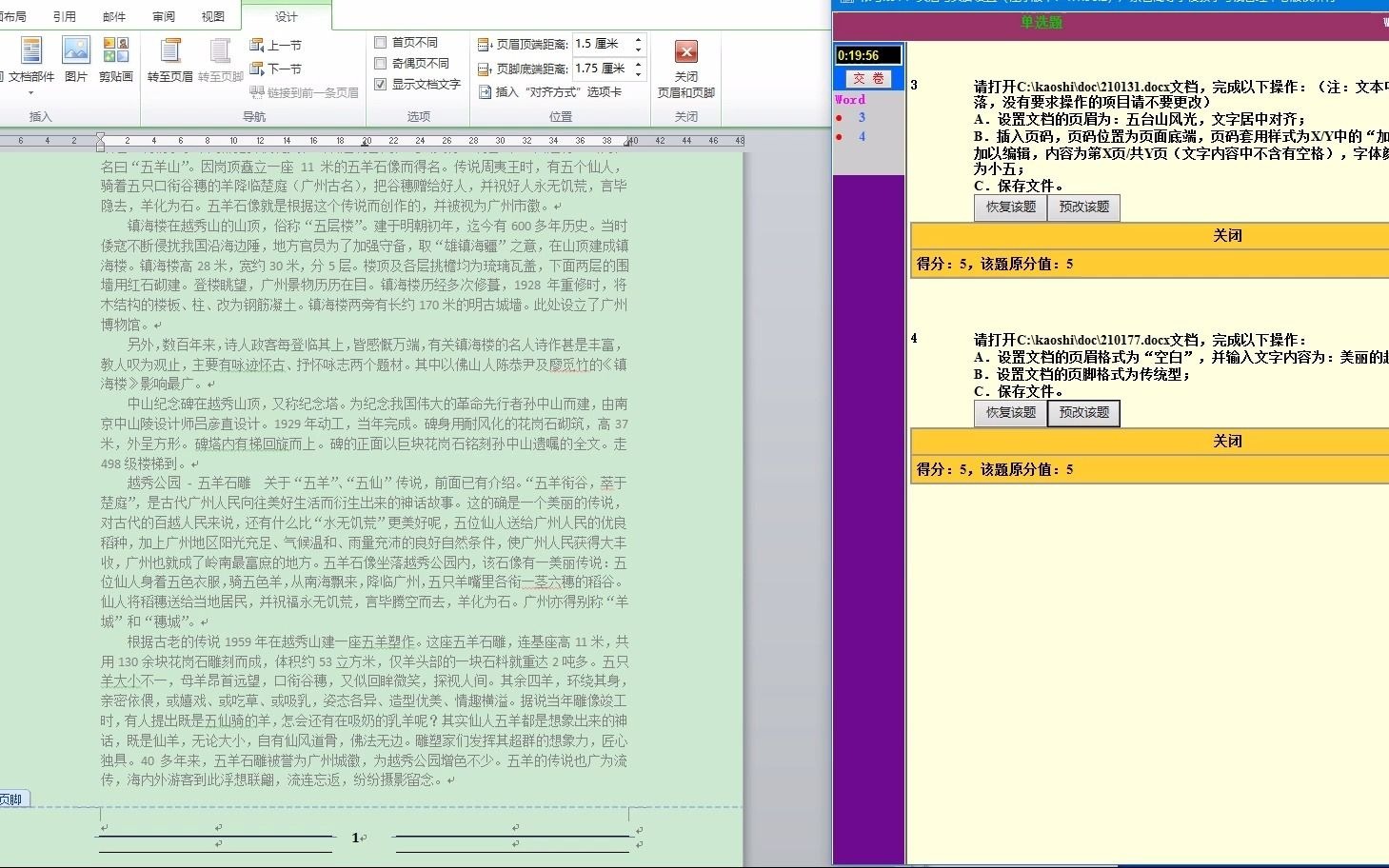Click the 页脚底端距离 1.75 厘米 field
The height and width of the screenshot is (868, 1389).
coord(601,69)
